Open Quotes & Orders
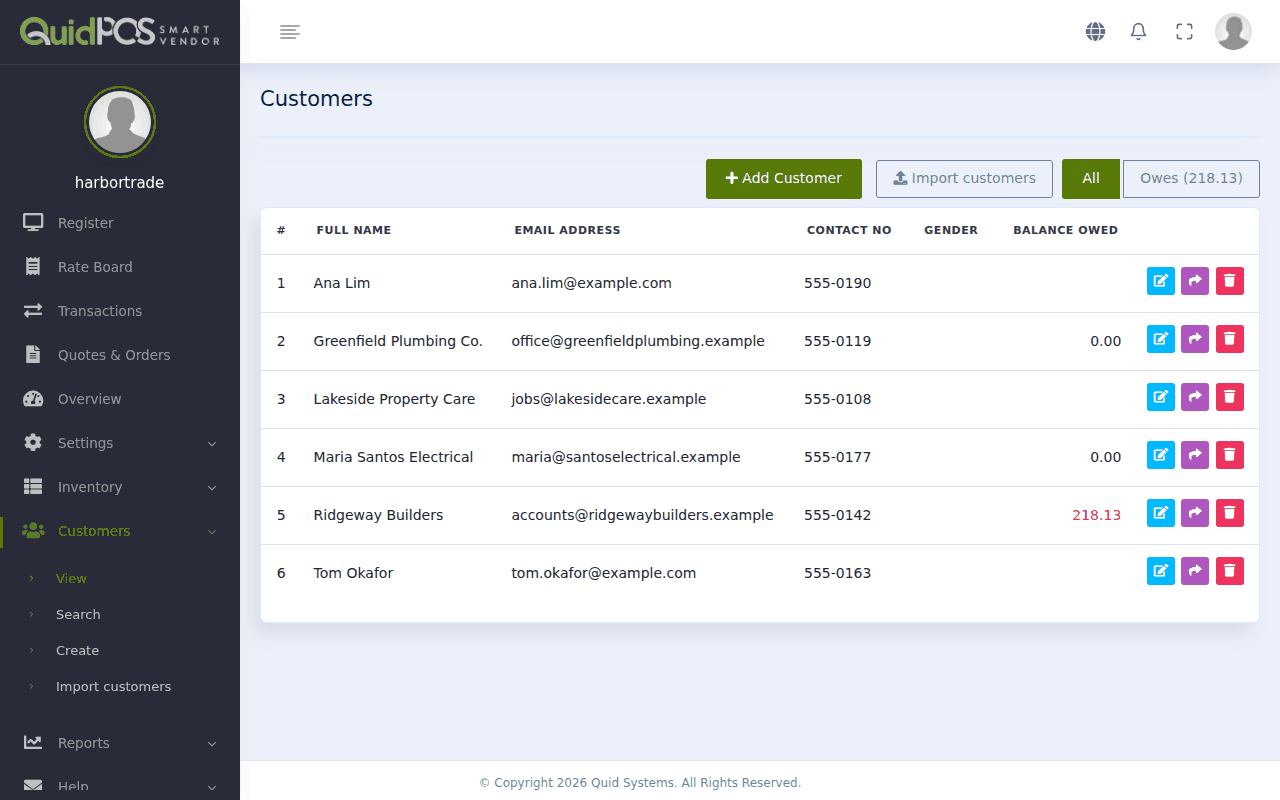 click(x=120, y=355)
